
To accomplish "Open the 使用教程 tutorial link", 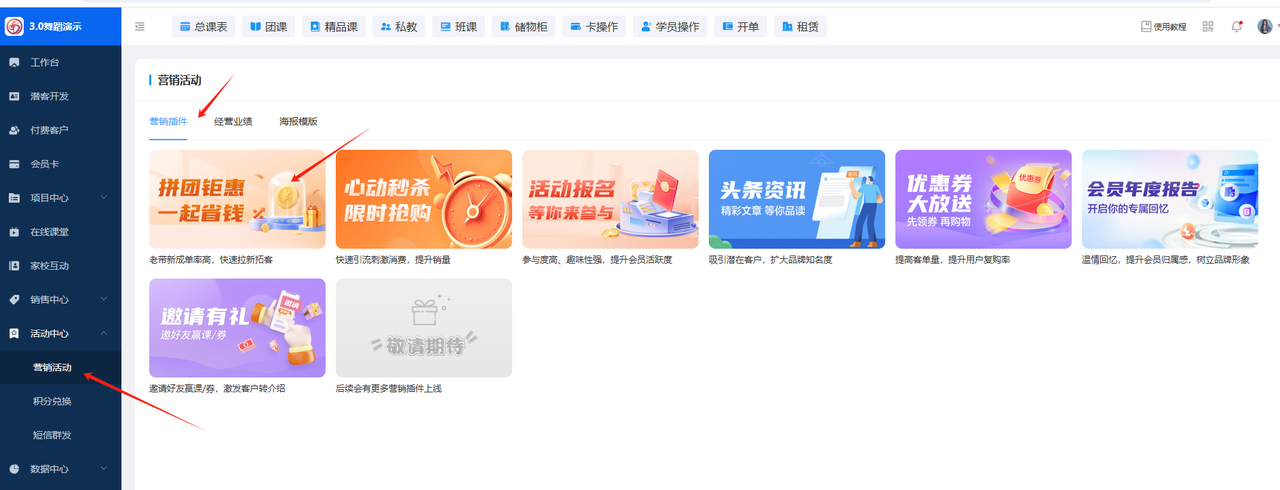I will point(1164,27).
